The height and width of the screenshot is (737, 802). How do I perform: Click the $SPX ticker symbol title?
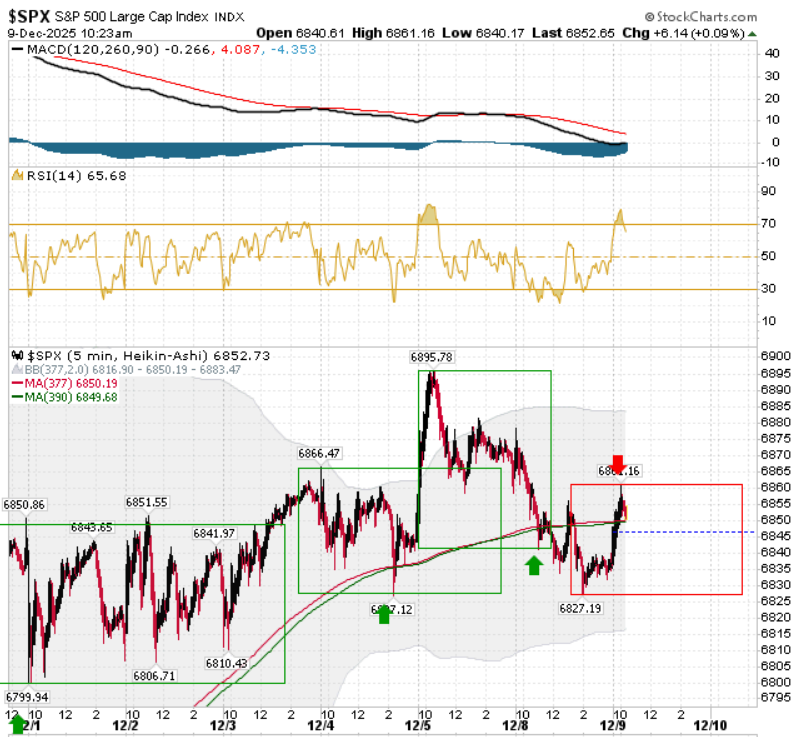pyautogui.click(x=29, y=16)
